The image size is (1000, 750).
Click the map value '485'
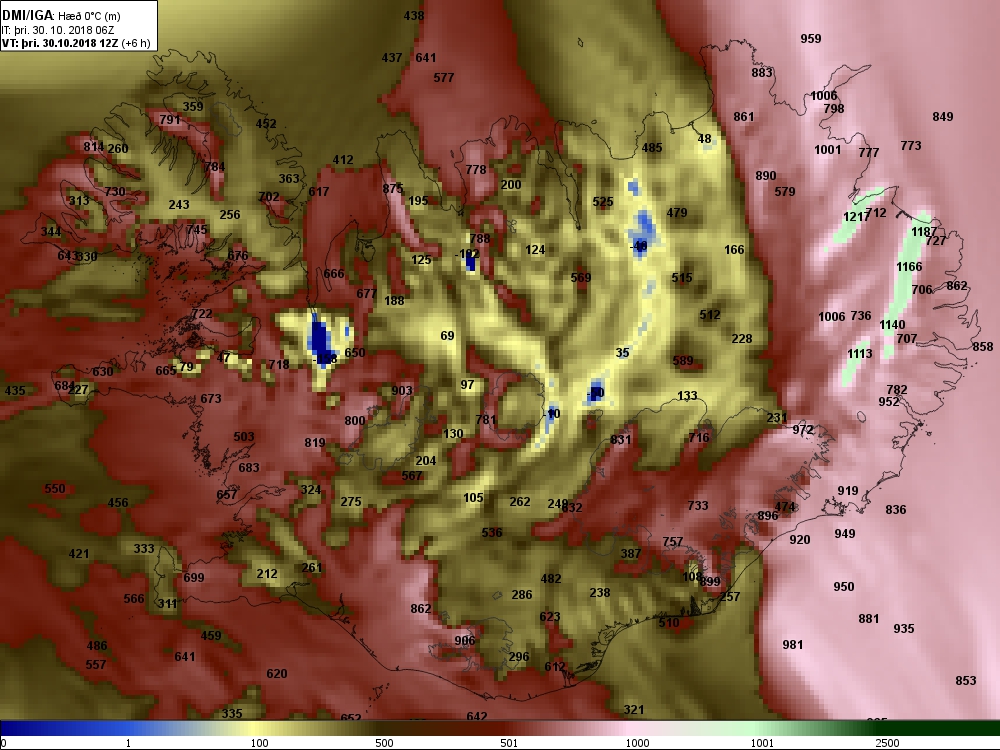(652, 148)
